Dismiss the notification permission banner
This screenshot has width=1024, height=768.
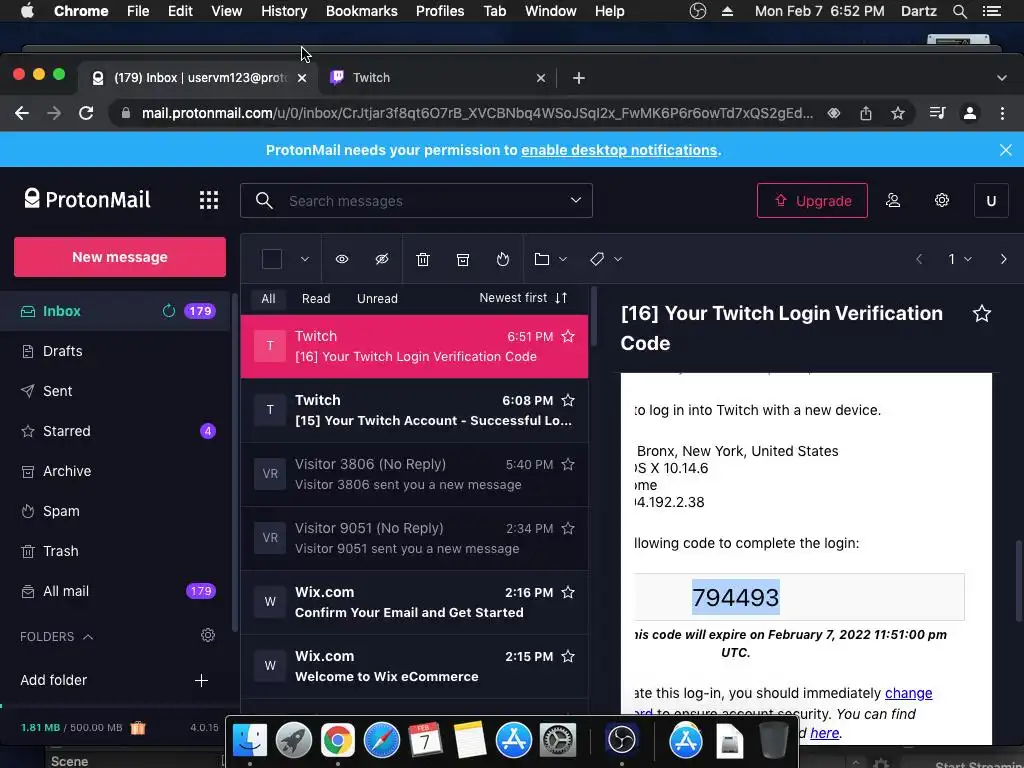click(x=1006, y=150)
